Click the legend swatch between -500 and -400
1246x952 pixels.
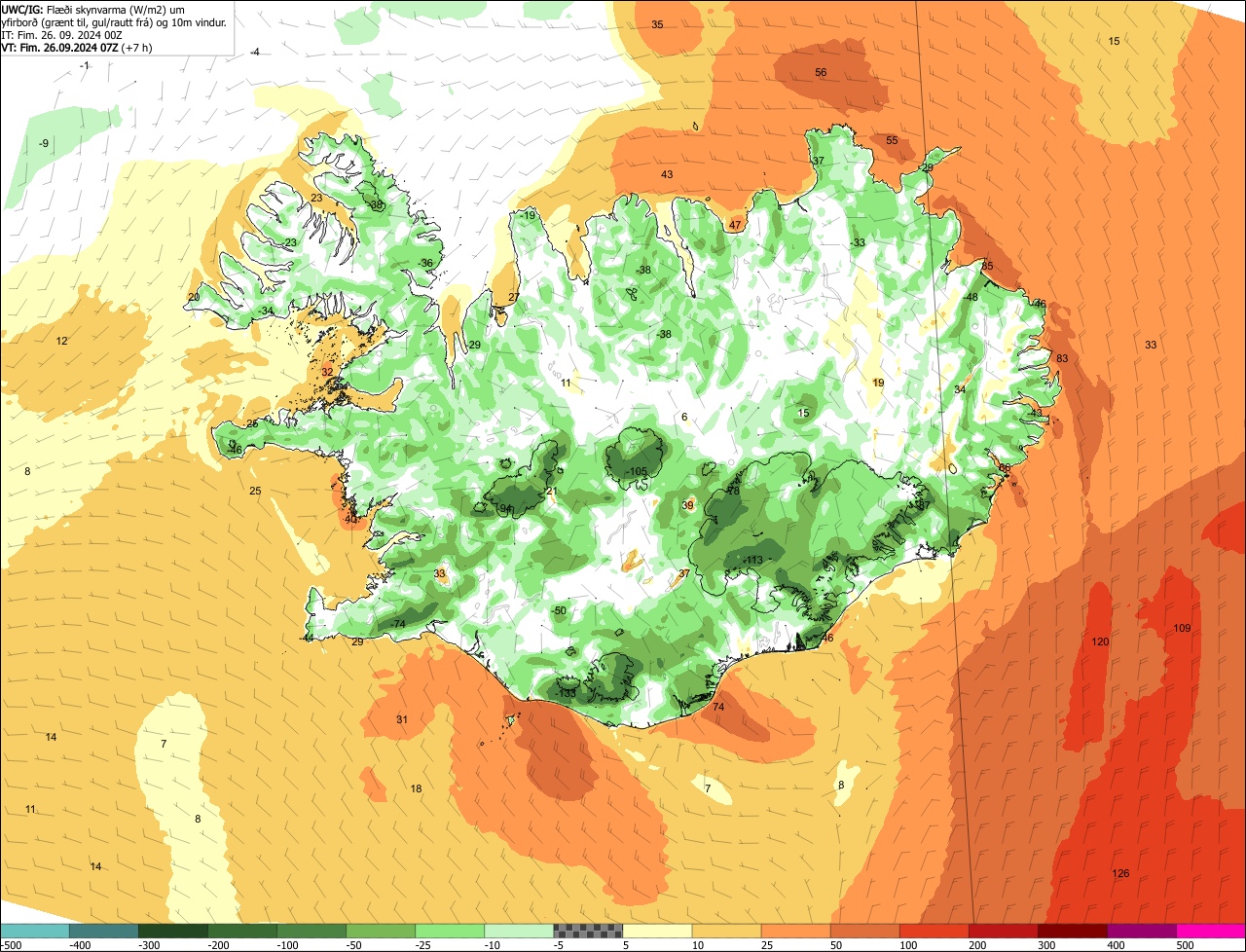(x=35, y=931)
